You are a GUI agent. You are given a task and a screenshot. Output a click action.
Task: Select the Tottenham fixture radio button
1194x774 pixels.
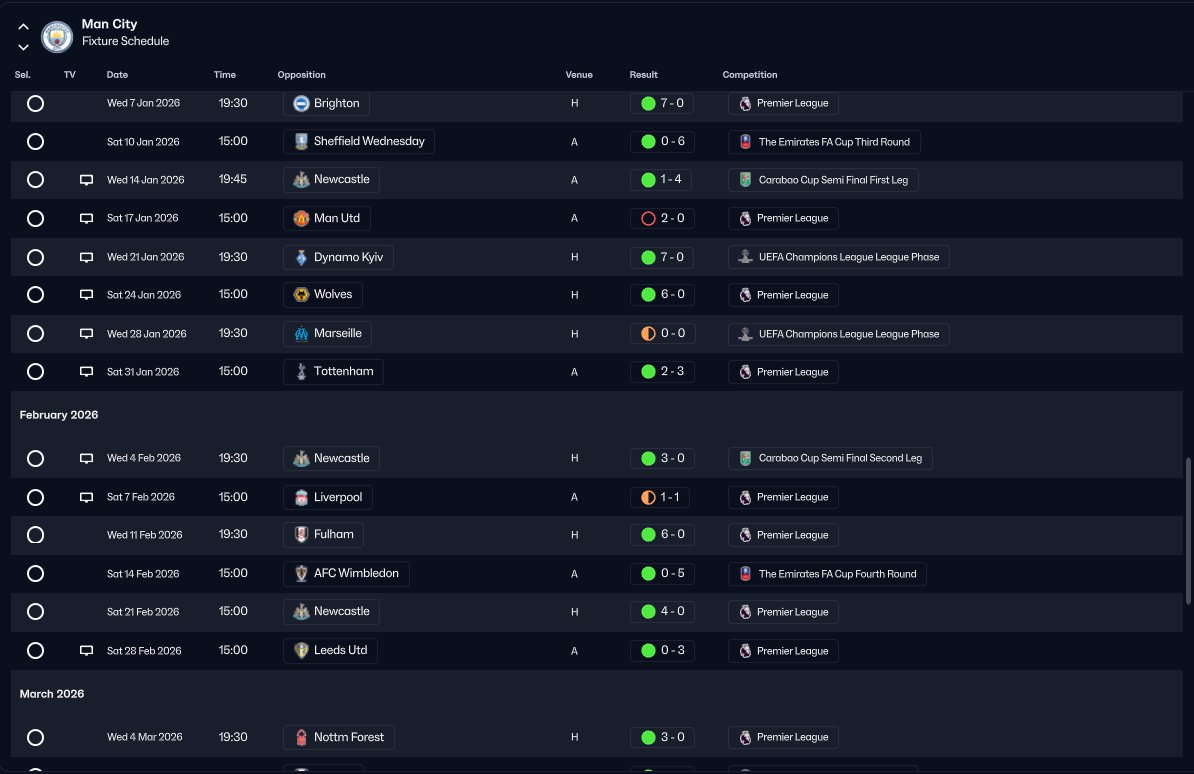coord(35,372)
